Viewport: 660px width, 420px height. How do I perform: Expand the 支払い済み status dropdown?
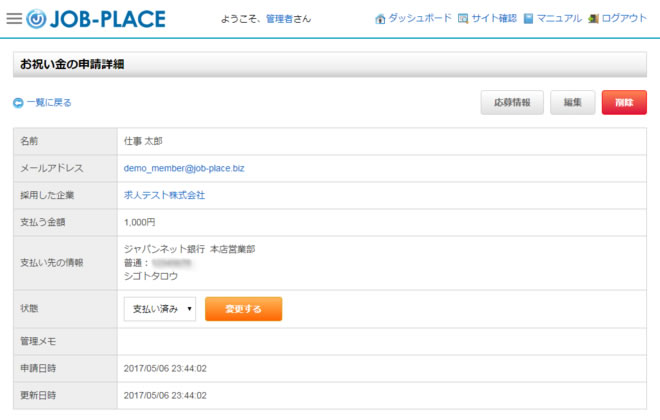(x=160, y=309)
